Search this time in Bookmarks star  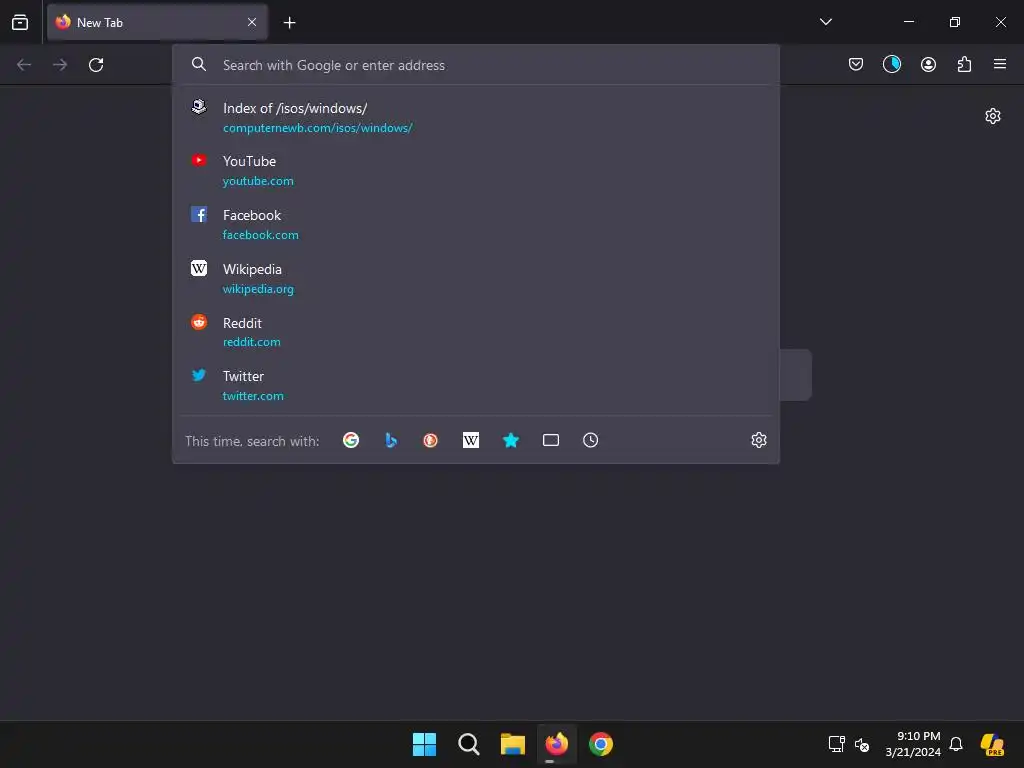tap(511, 440)
